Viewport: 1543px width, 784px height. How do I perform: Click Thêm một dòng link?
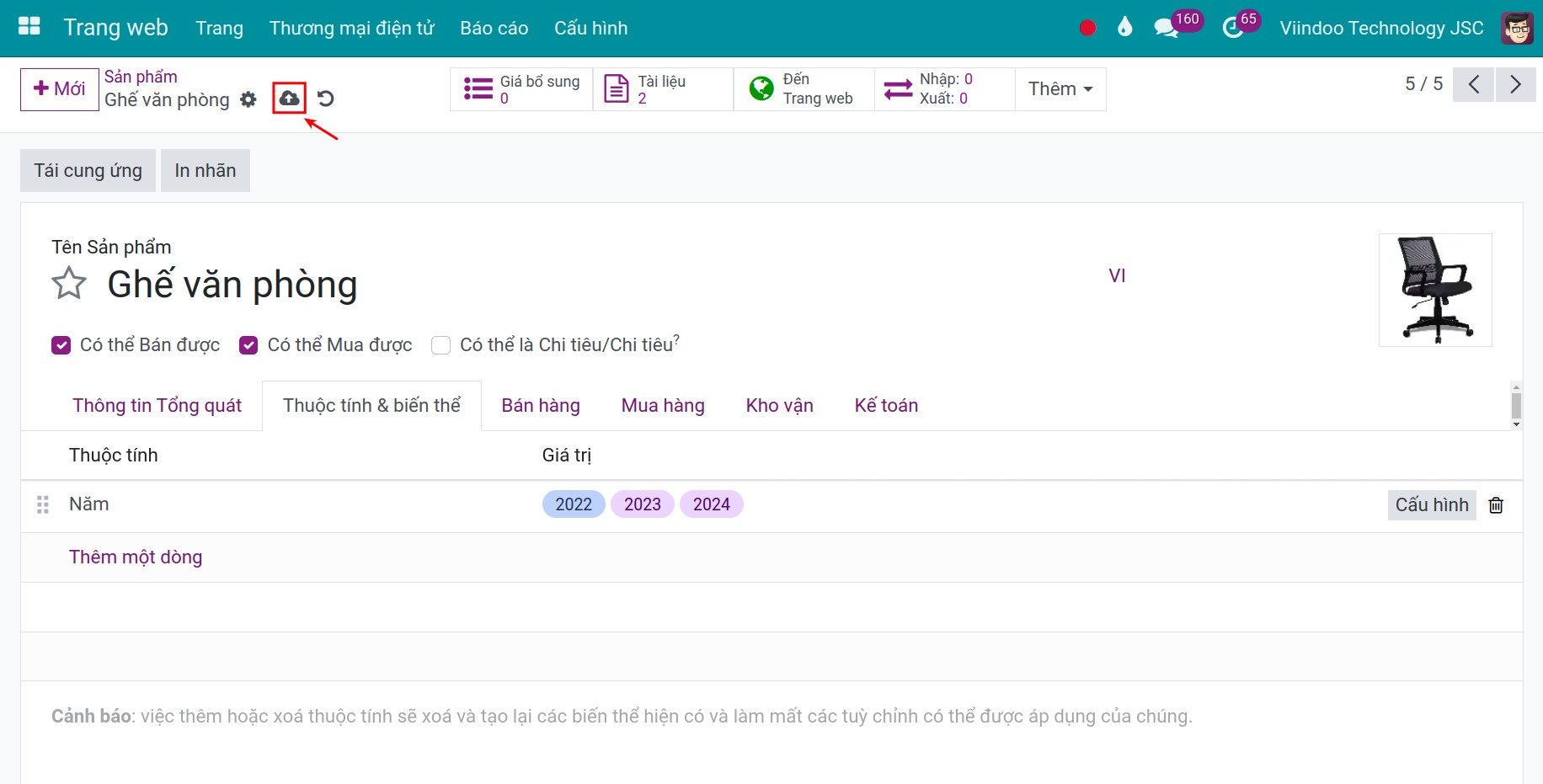coord(136,557)
